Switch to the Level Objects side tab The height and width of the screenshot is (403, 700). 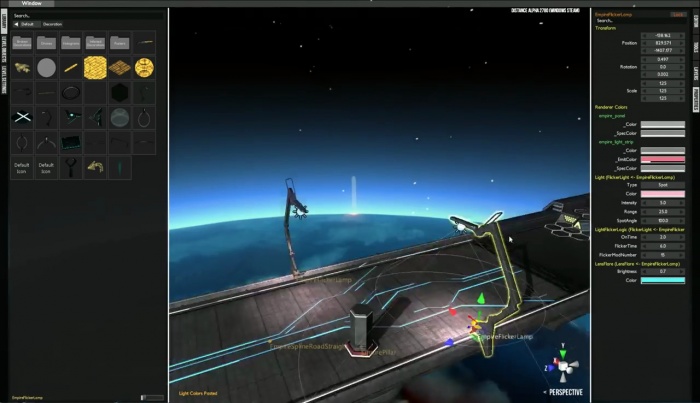pyautogui.click(x=4, y=49)
